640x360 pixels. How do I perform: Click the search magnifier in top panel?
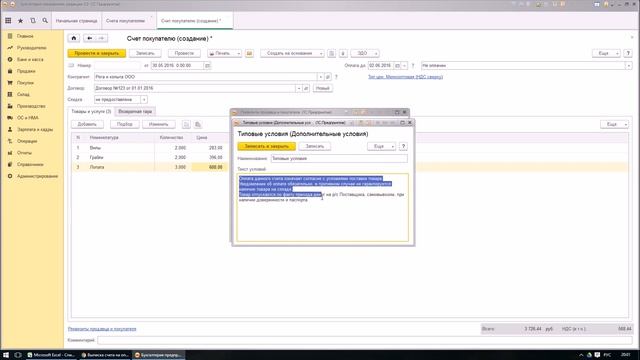click(x=45, y=20)
